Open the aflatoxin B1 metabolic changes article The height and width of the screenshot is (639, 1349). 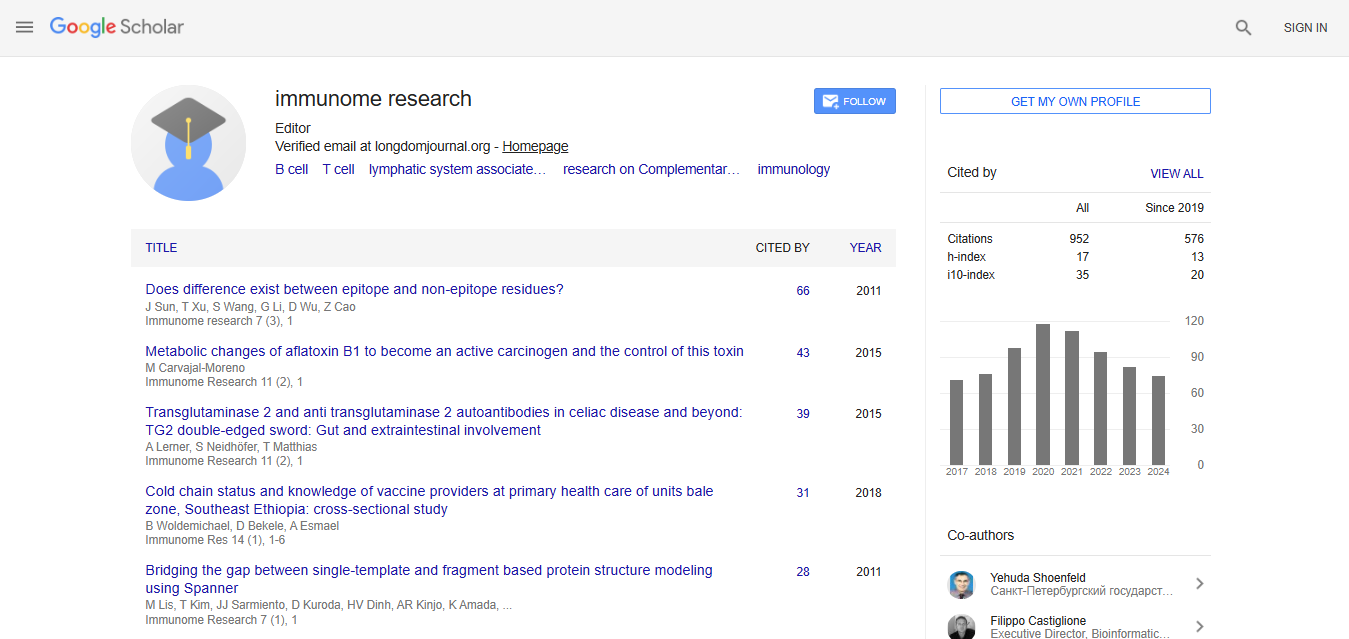444,351
